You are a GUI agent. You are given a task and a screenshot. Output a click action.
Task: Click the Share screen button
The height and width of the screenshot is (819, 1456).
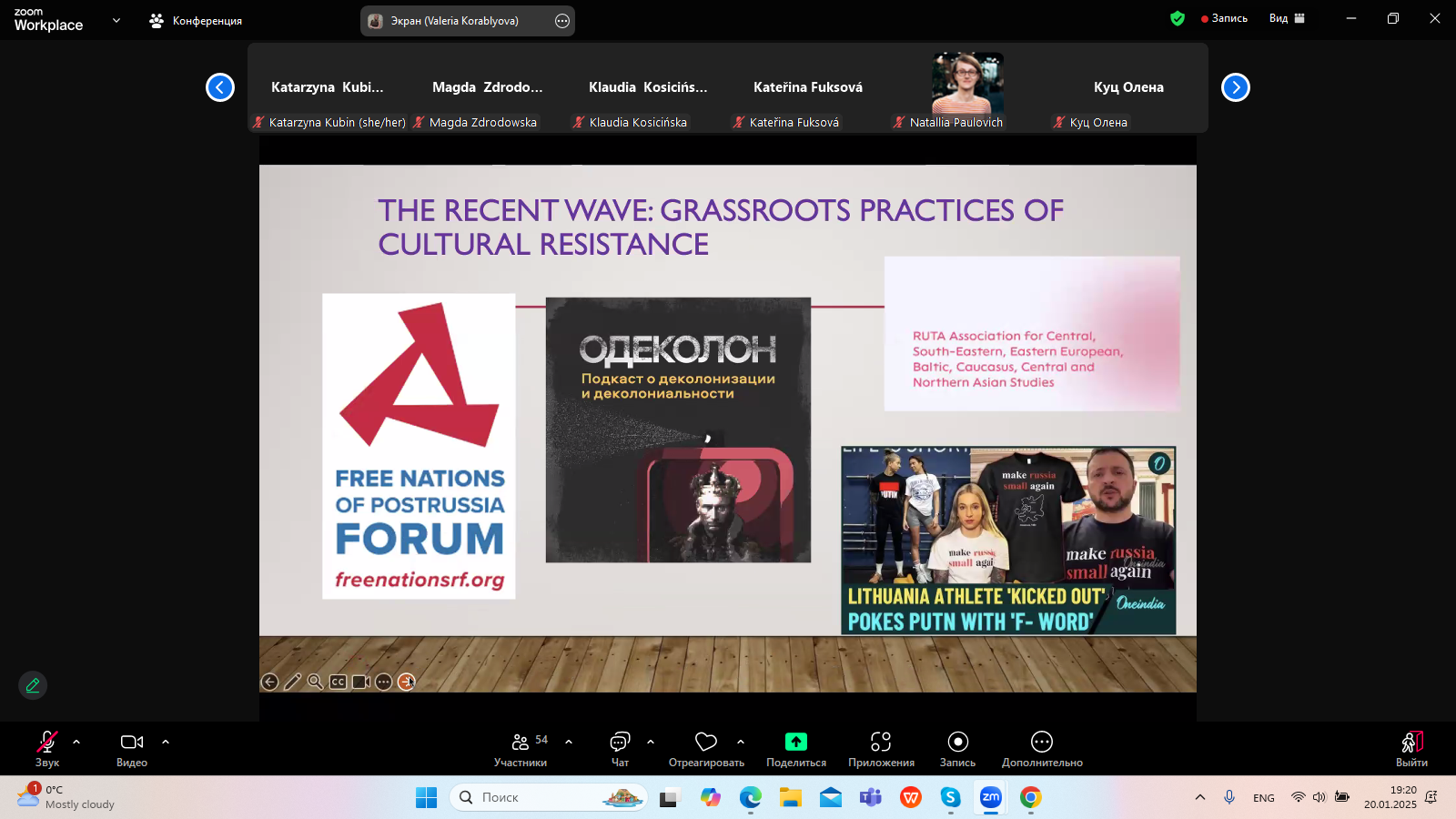[x=795, y=748]
